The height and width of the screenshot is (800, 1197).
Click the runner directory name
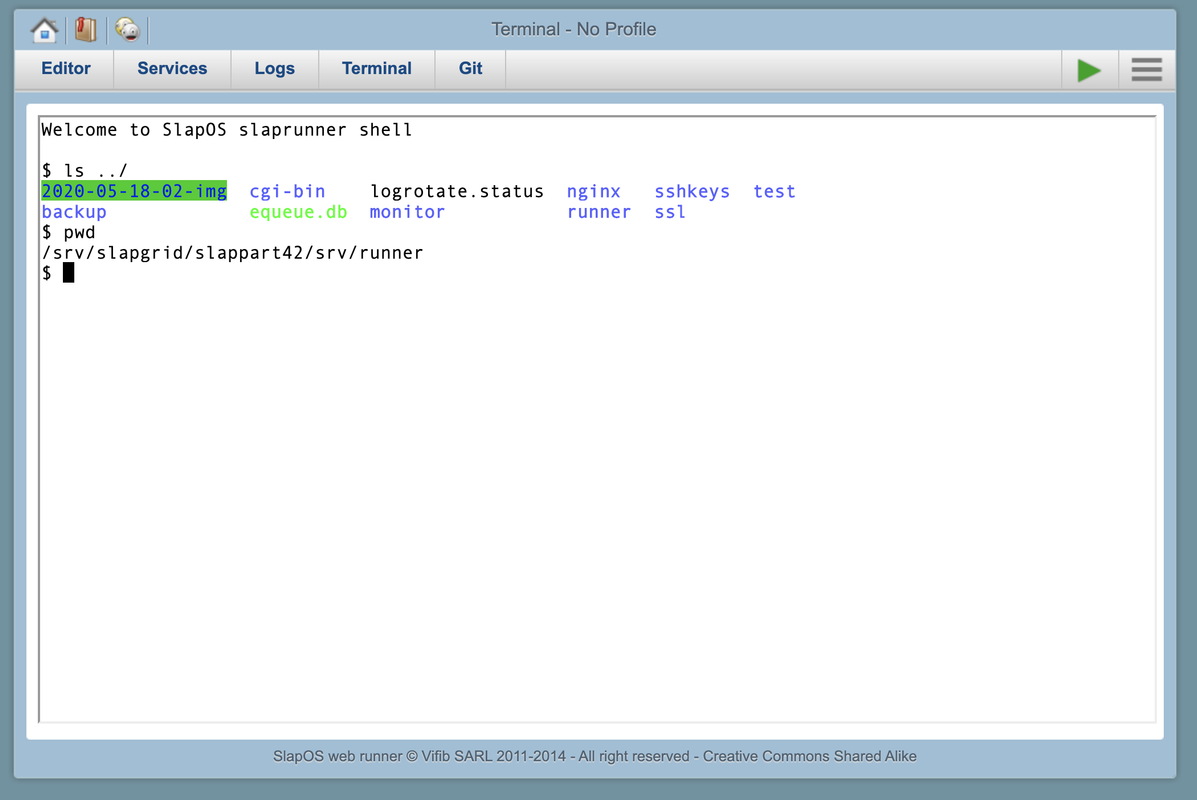[x=598, y=211]
